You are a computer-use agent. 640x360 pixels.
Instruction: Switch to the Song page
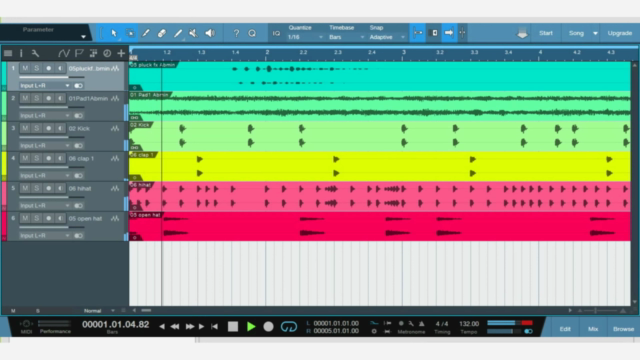coord(576,33)
